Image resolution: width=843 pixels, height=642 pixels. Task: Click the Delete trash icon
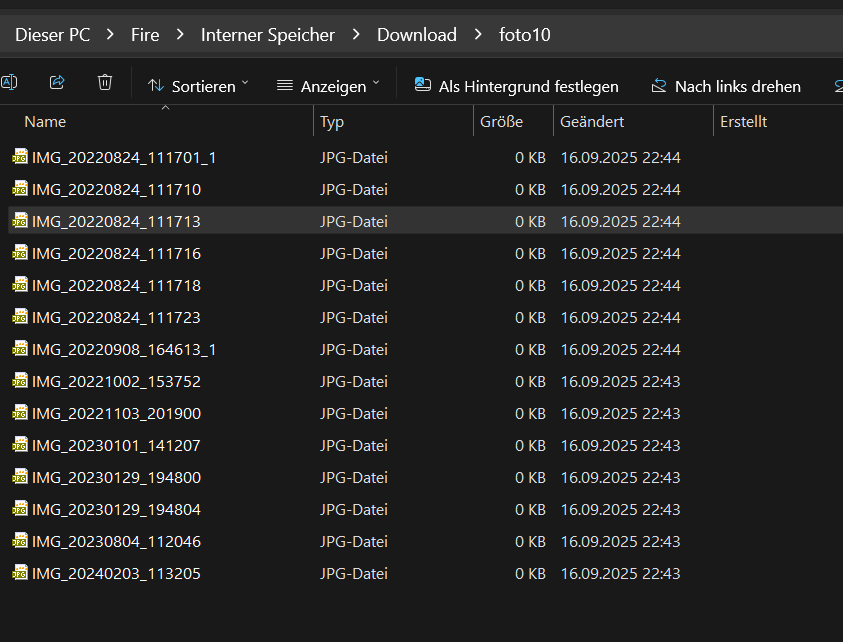(105, 83)
